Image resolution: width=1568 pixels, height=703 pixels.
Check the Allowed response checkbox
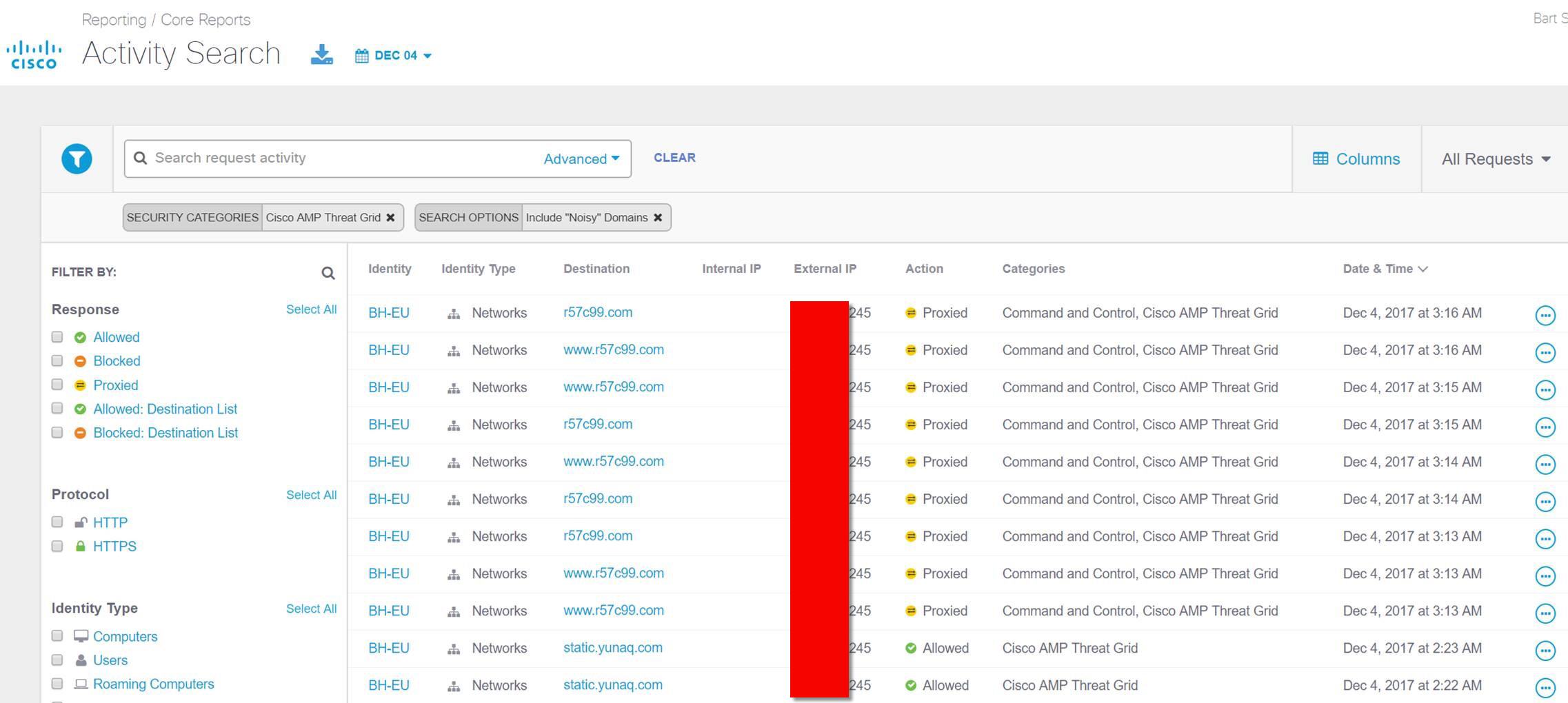57,337
